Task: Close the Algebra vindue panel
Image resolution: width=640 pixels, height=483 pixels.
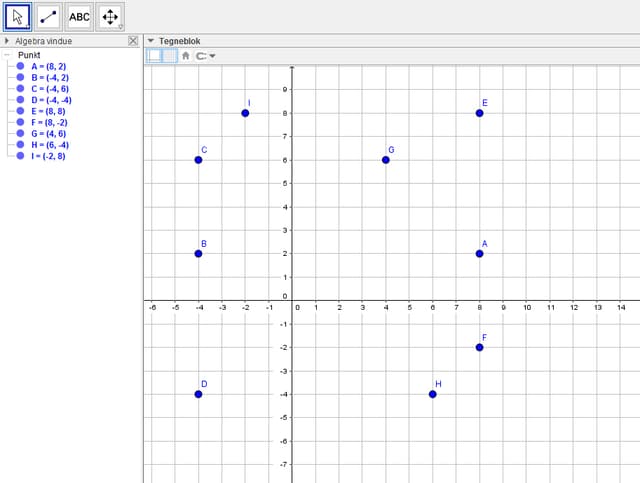Action: point(133,41)
